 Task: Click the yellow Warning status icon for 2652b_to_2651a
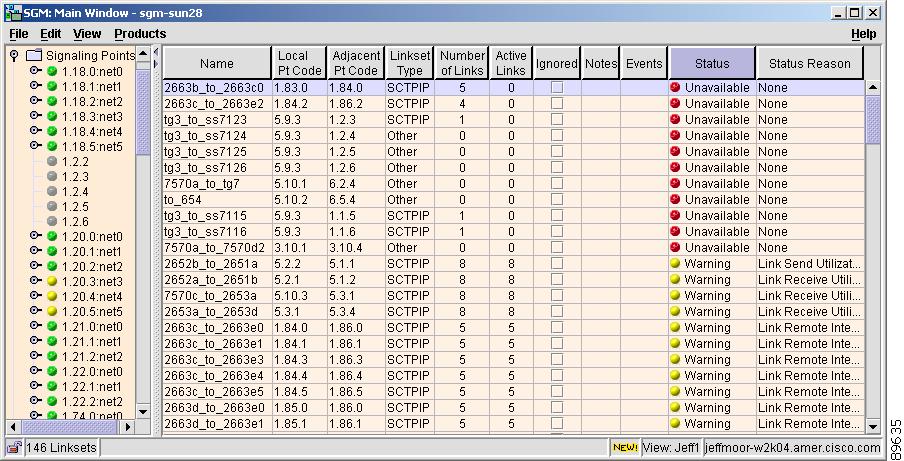pyautogui.click(x=676, y=264)
